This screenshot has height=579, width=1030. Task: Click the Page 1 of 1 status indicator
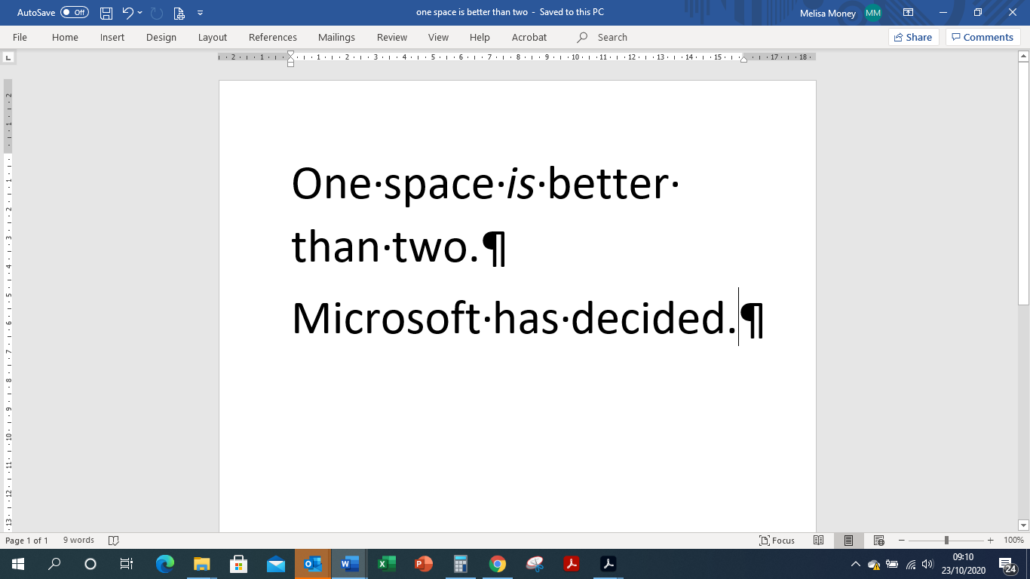tap(27, 540)
